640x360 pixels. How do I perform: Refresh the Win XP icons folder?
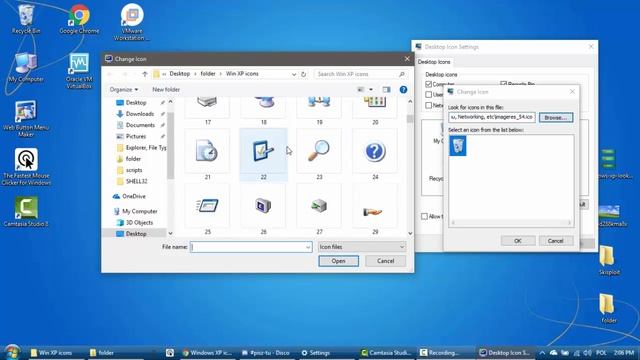point(304,74)
